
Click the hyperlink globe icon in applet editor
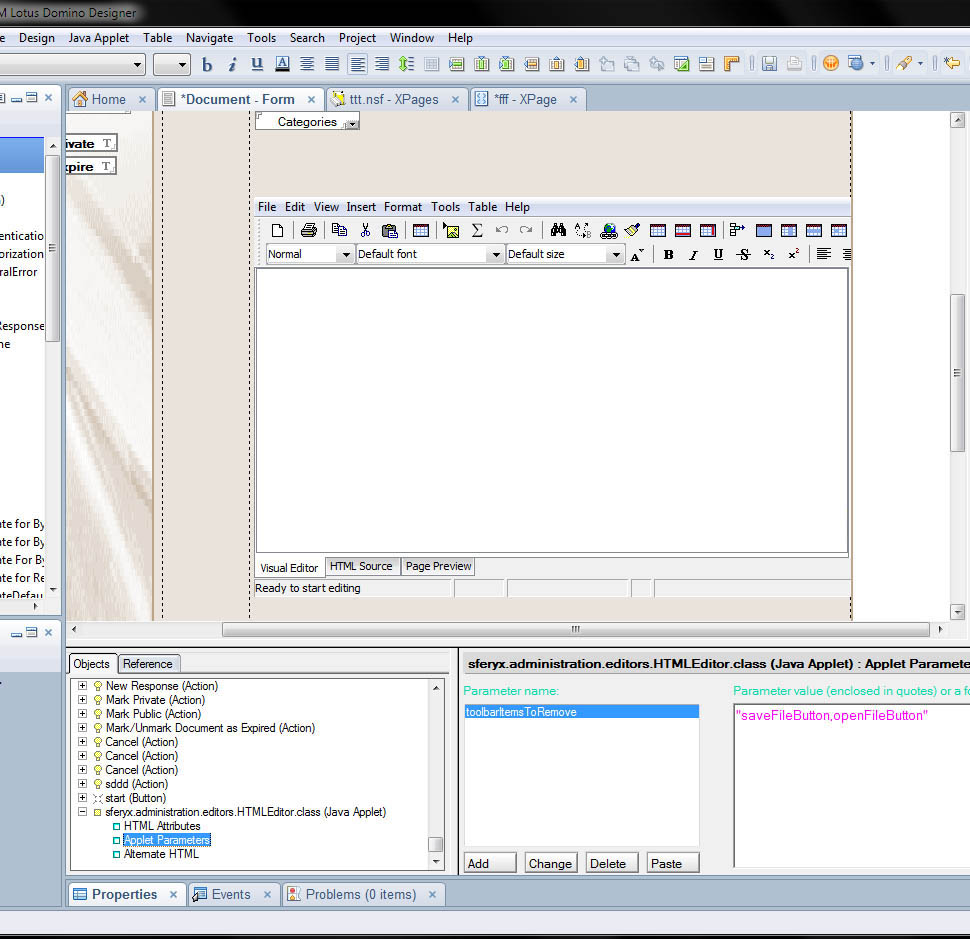(x=609, y=231)
